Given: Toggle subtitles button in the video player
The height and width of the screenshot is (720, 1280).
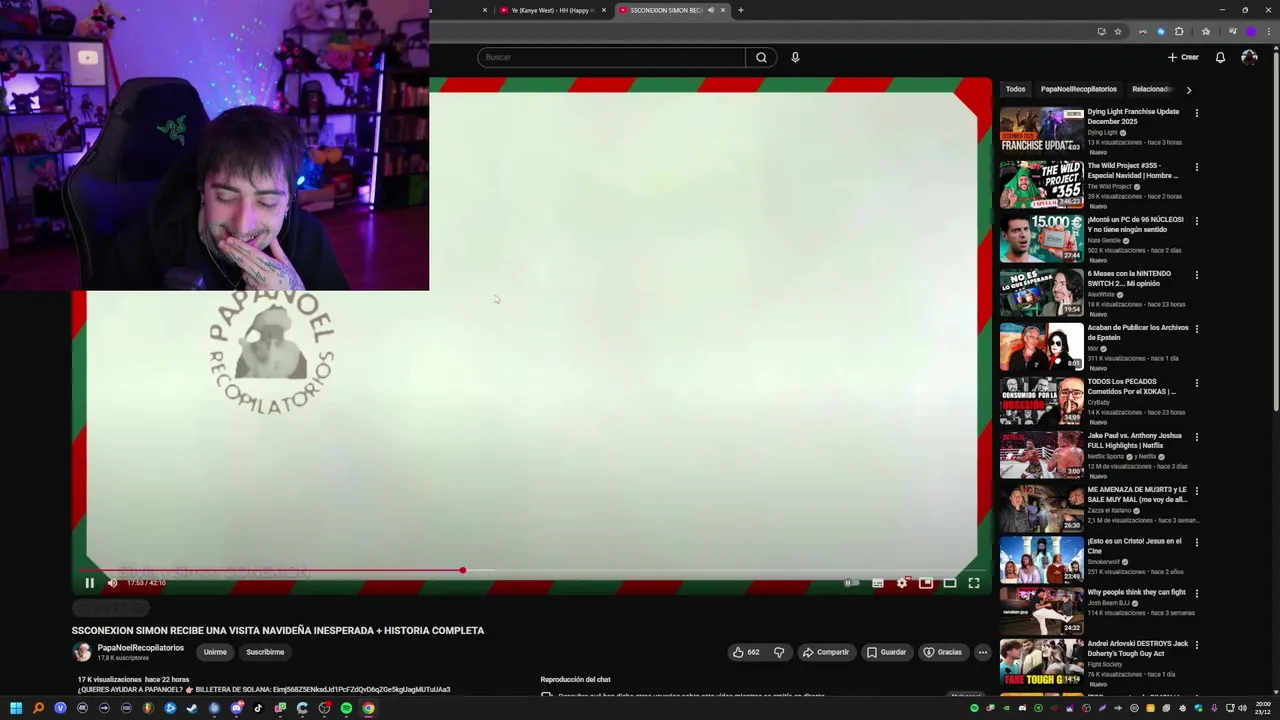Looking at the screenshot, I should coord(878,583).
